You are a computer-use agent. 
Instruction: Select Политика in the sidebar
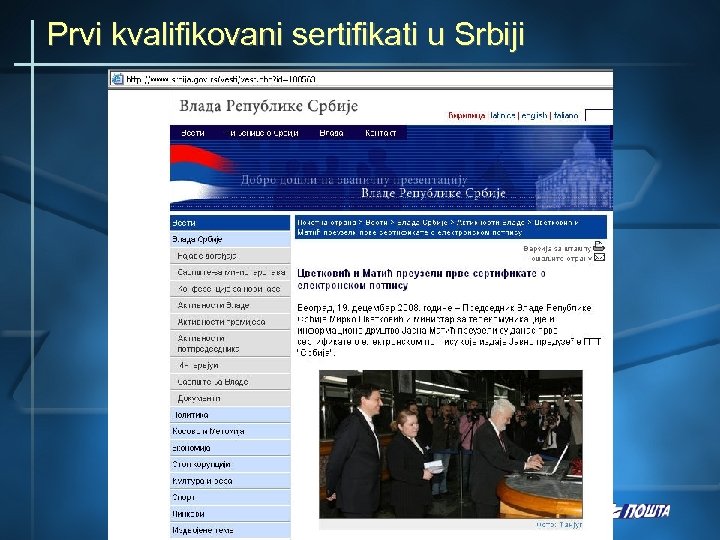pos(230,415)
